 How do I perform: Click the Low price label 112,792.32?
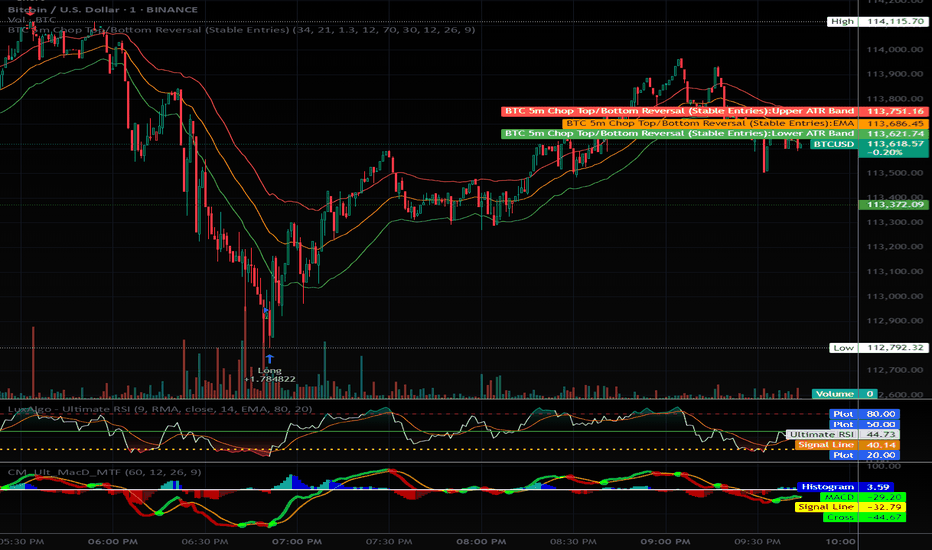point(879,348)
